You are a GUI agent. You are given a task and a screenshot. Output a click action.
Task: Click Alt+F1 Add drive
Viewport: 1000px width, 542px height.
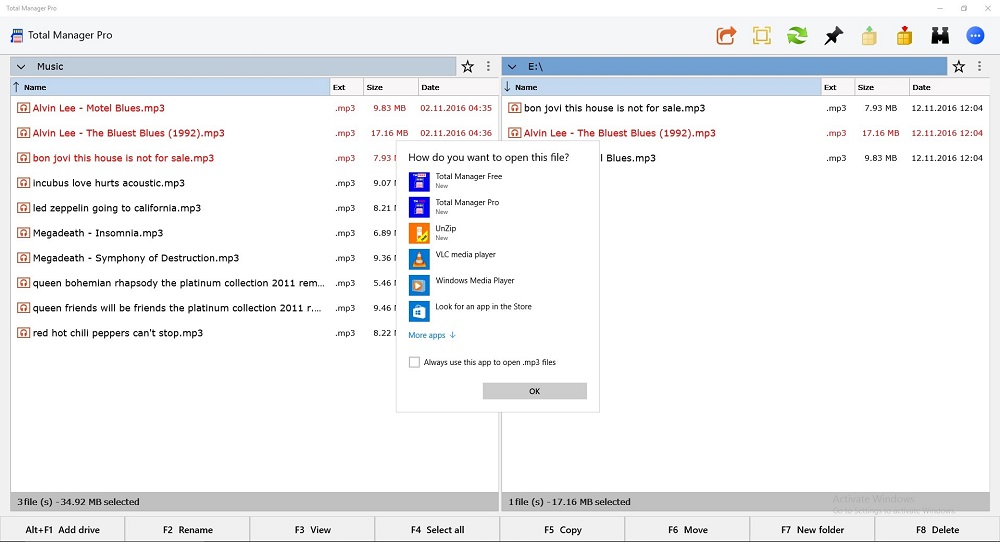click(x=62, y=530)
